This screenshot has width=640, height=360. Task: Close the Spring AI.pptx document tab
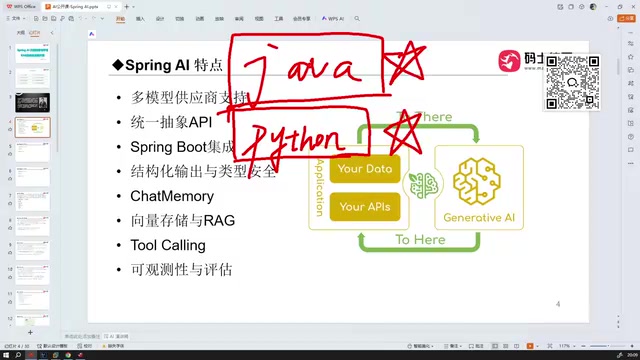pos(116,7)
